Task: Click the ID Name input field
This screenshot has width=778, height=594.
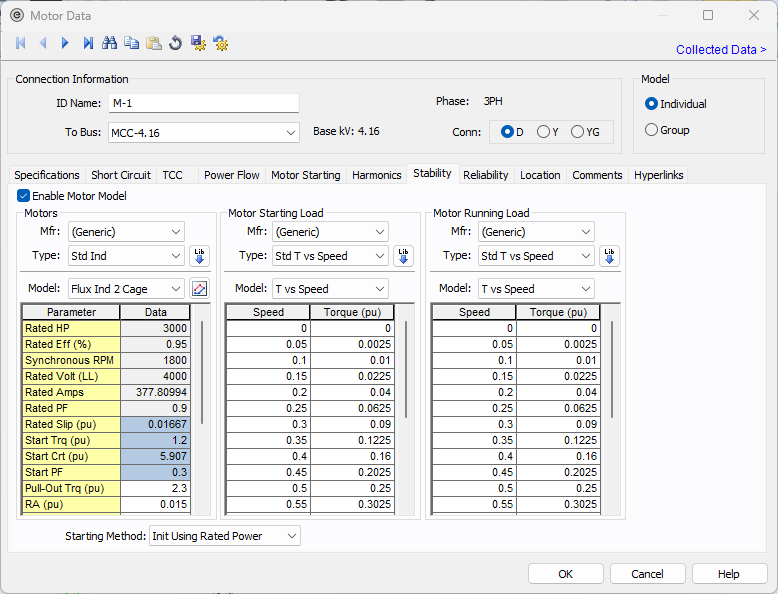Action: [x=203, y=103]
